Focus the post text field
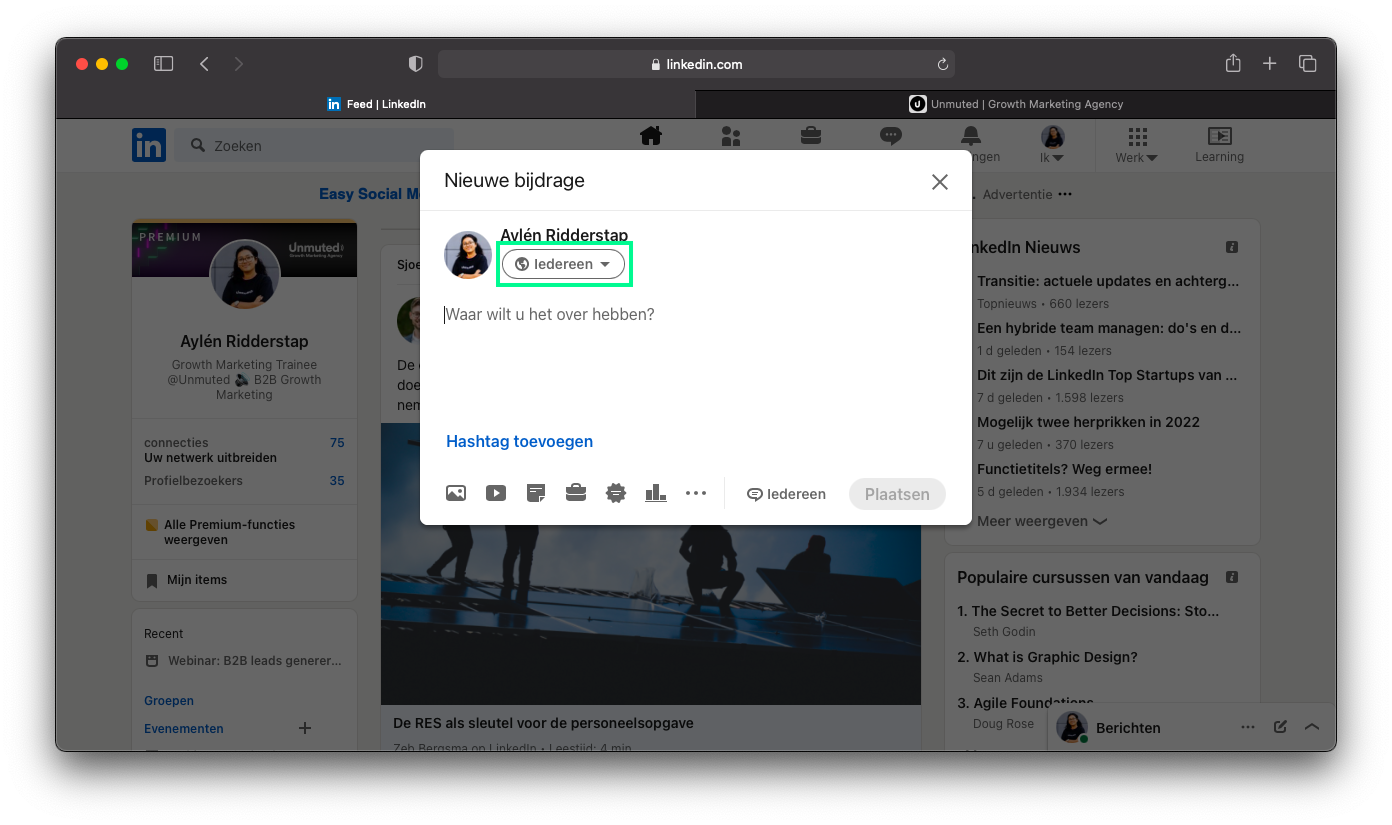Image resolution: width=1392 pixels, height=825 pixels. click(x=695, y=315)
